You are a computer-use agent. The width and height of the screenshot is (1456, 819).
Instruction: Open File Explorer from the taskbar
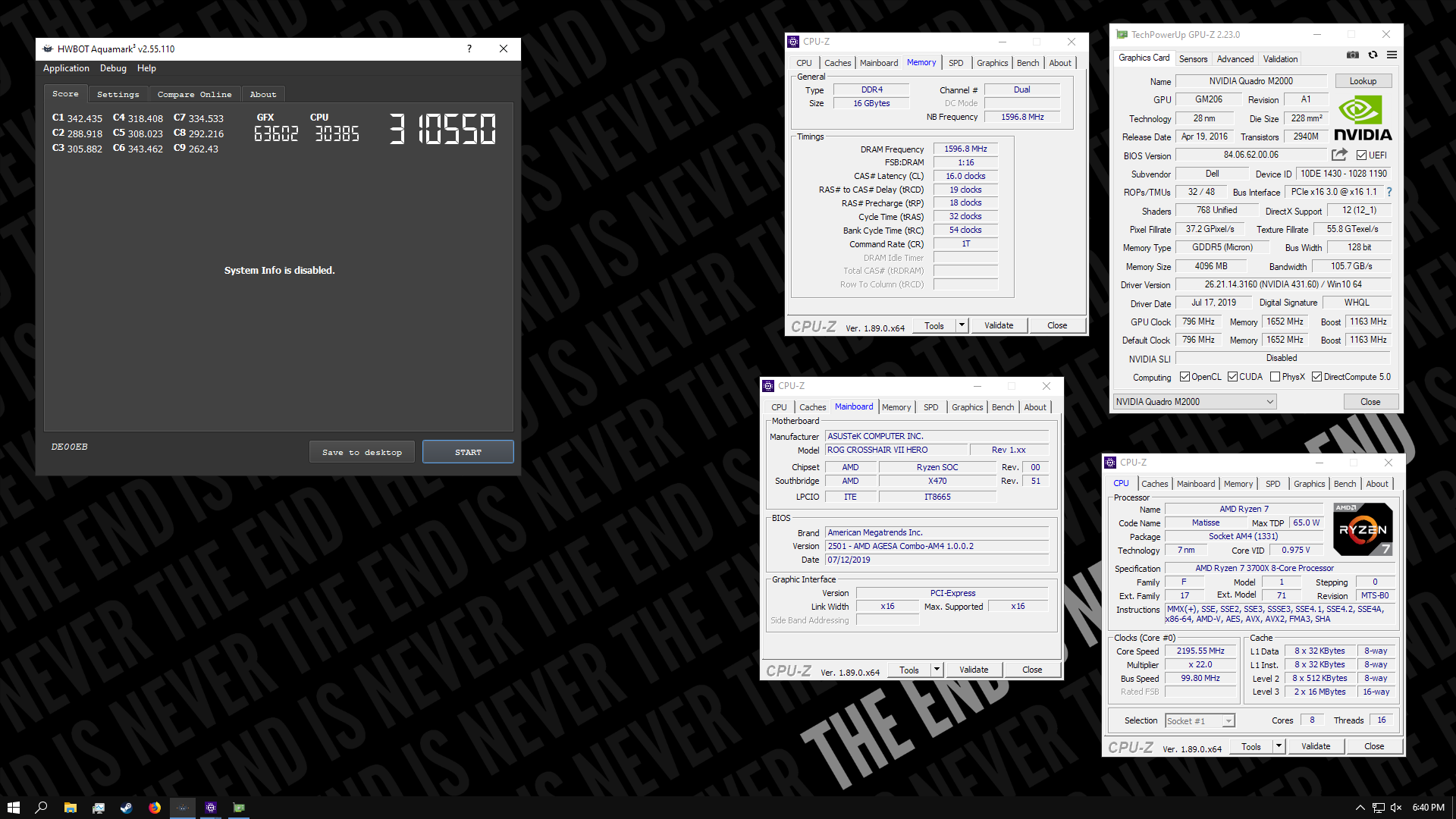click(70, 808)
